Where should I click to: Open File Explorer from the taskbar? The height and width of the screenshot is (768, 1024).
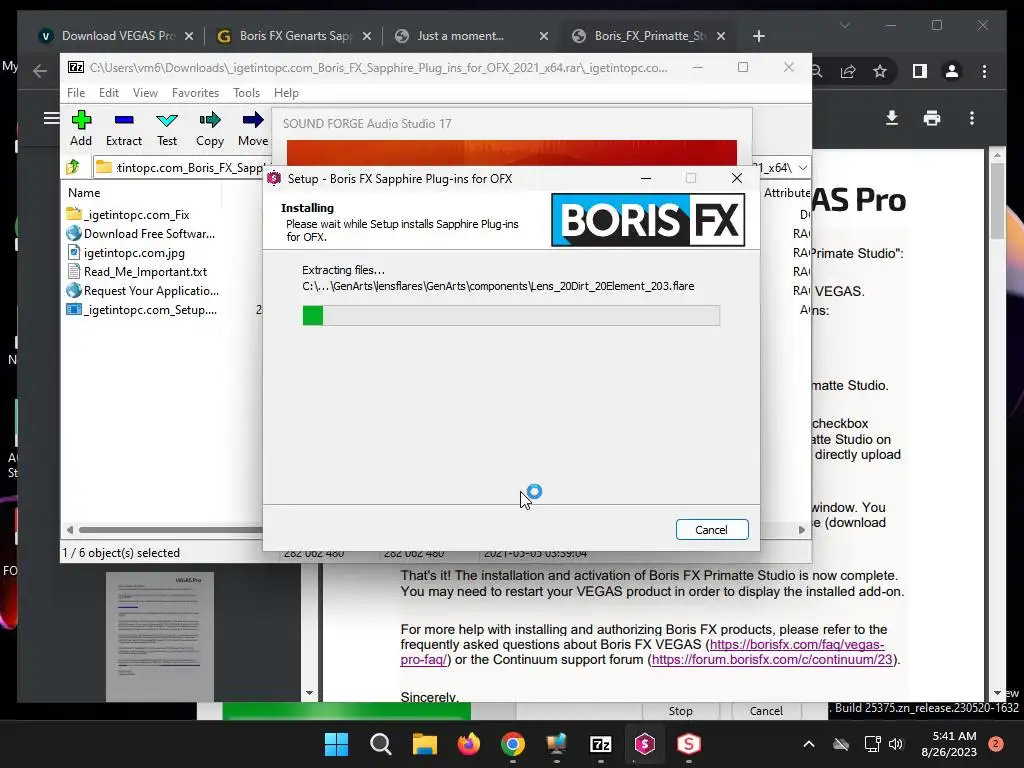(424, 744)
